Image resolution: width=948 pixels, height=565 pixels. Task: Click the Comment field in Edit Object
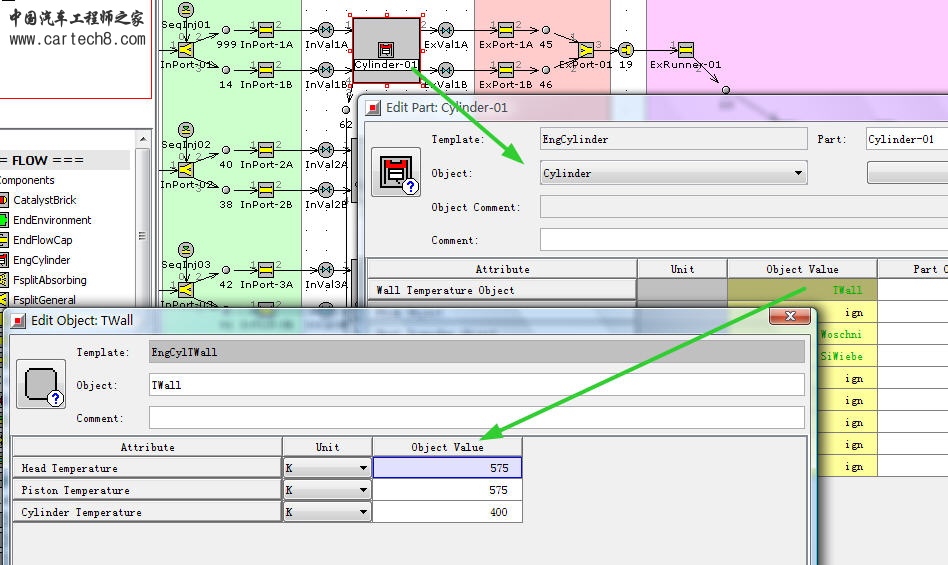tap(476, 418)
